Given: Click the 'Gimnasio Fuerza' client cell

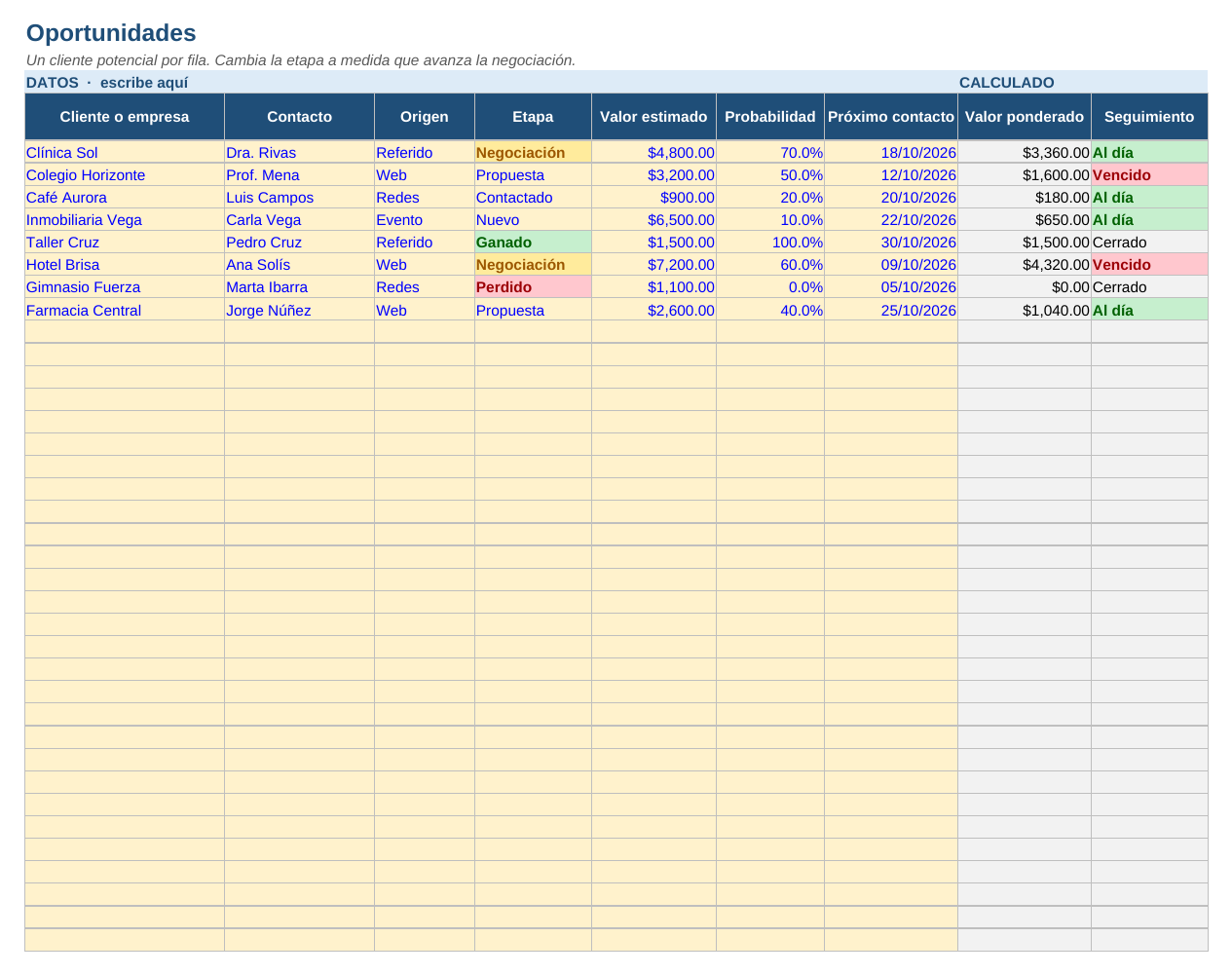Looking at the screenshot, I should pyautogui.click(x=125, y=286).
